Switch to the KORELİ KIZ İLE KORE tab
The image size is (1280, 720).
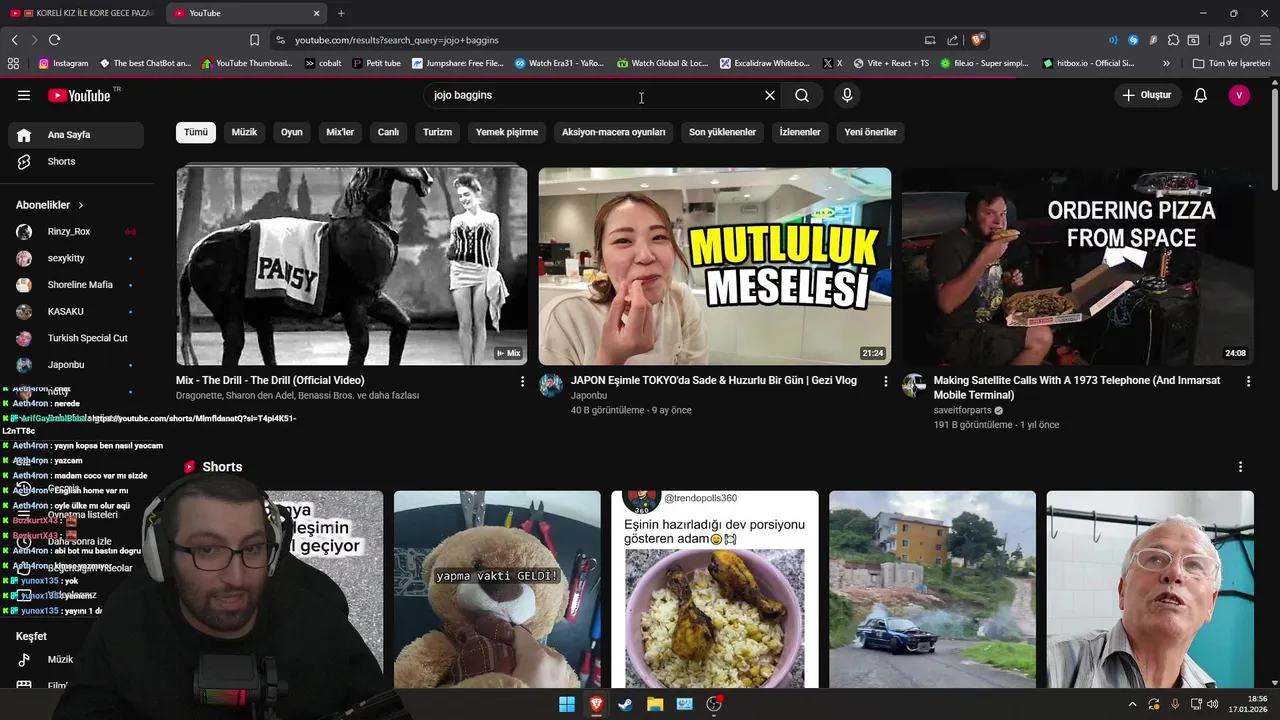point(82,13)
